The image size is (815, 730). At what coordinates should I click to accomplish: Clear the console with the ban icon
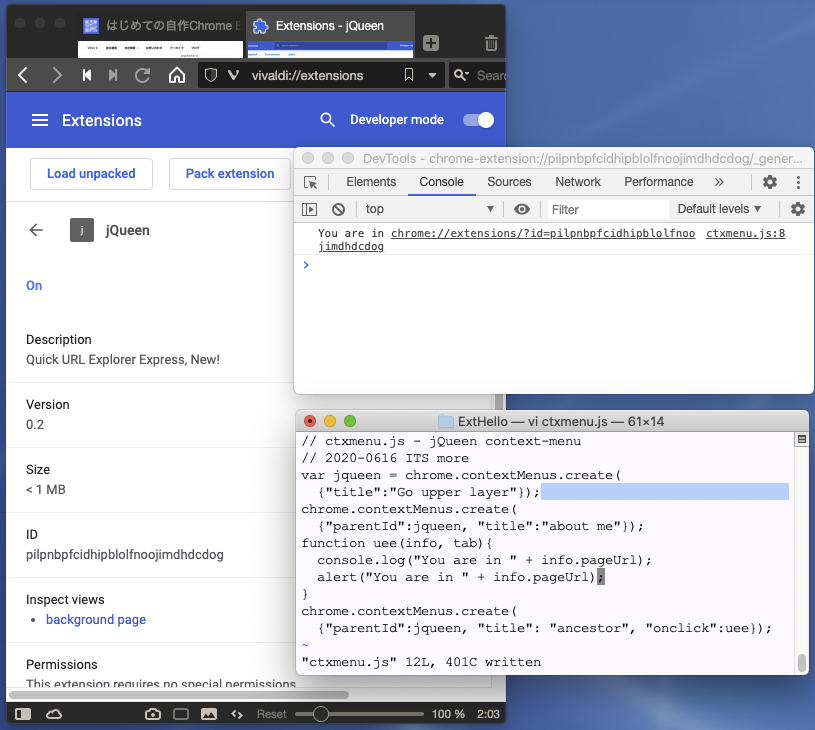click(x=338, y=209)
